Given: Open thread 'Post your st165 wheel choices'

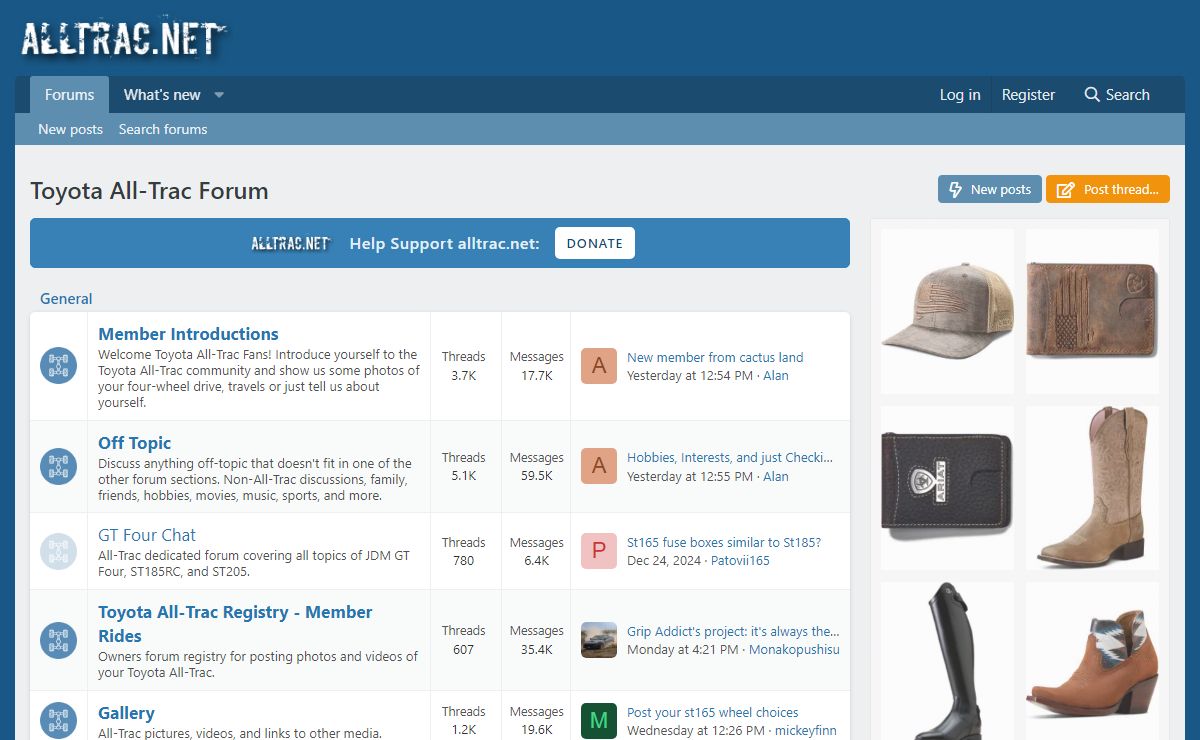Looking at the screenshot, I should 713,712.
